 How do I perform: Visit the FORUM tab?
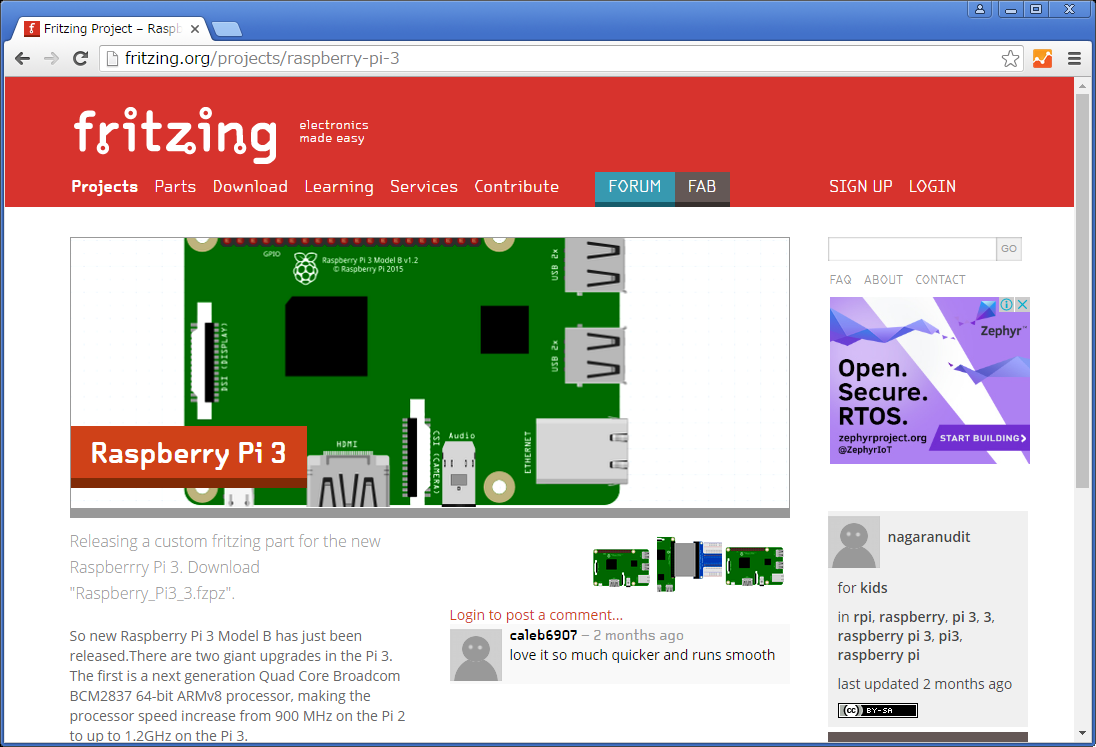tap(635, 188)
